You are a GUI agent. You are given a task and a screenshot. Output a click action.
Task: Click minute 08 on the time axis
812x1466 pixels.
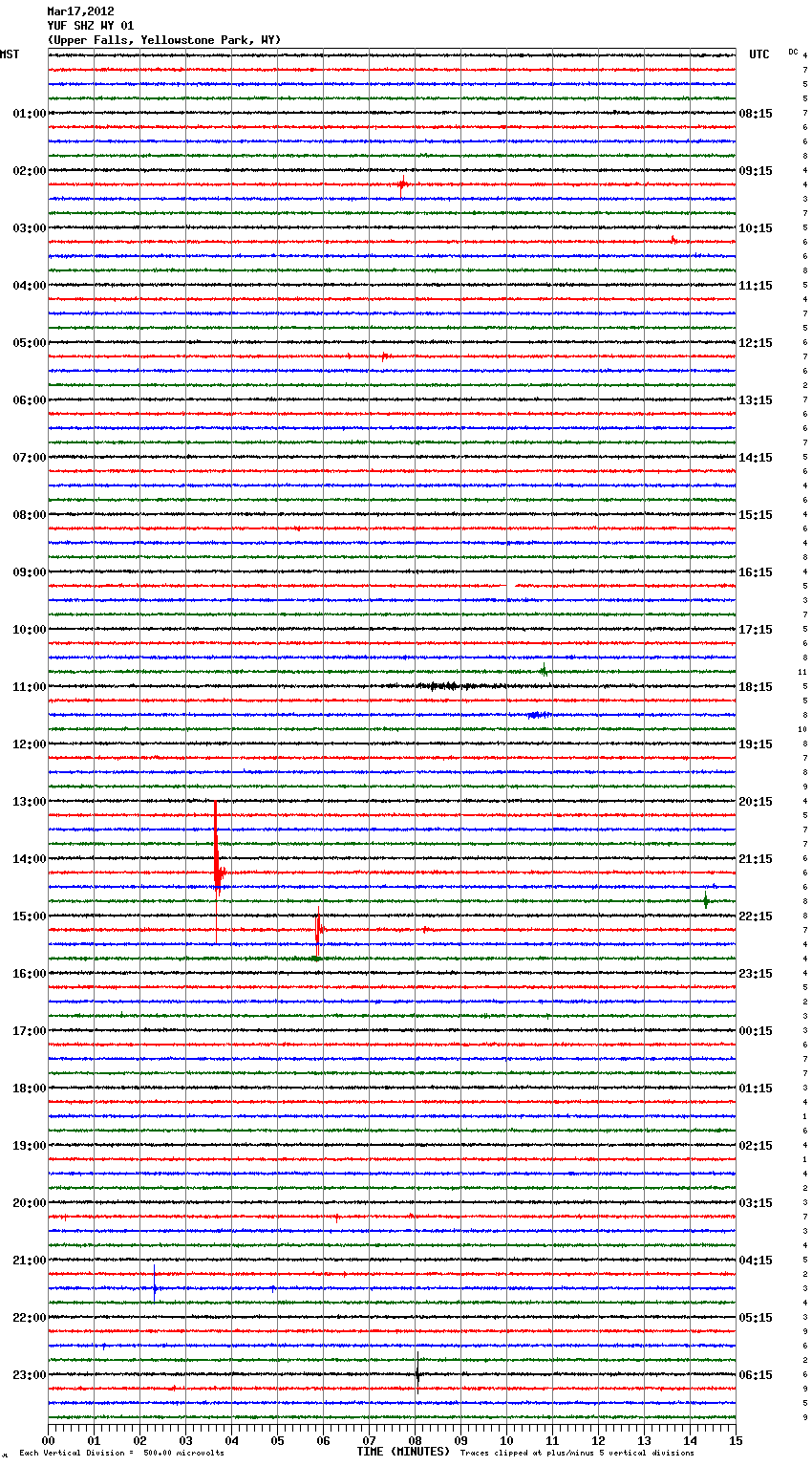coord(415,1440)
